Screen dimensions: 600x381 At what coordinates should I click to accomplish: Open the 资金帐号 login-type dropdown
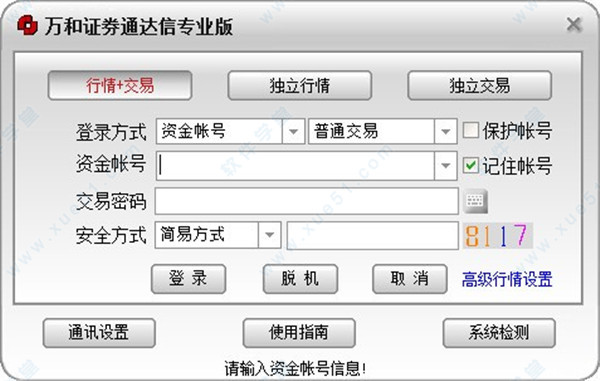[x=293, y=132]
